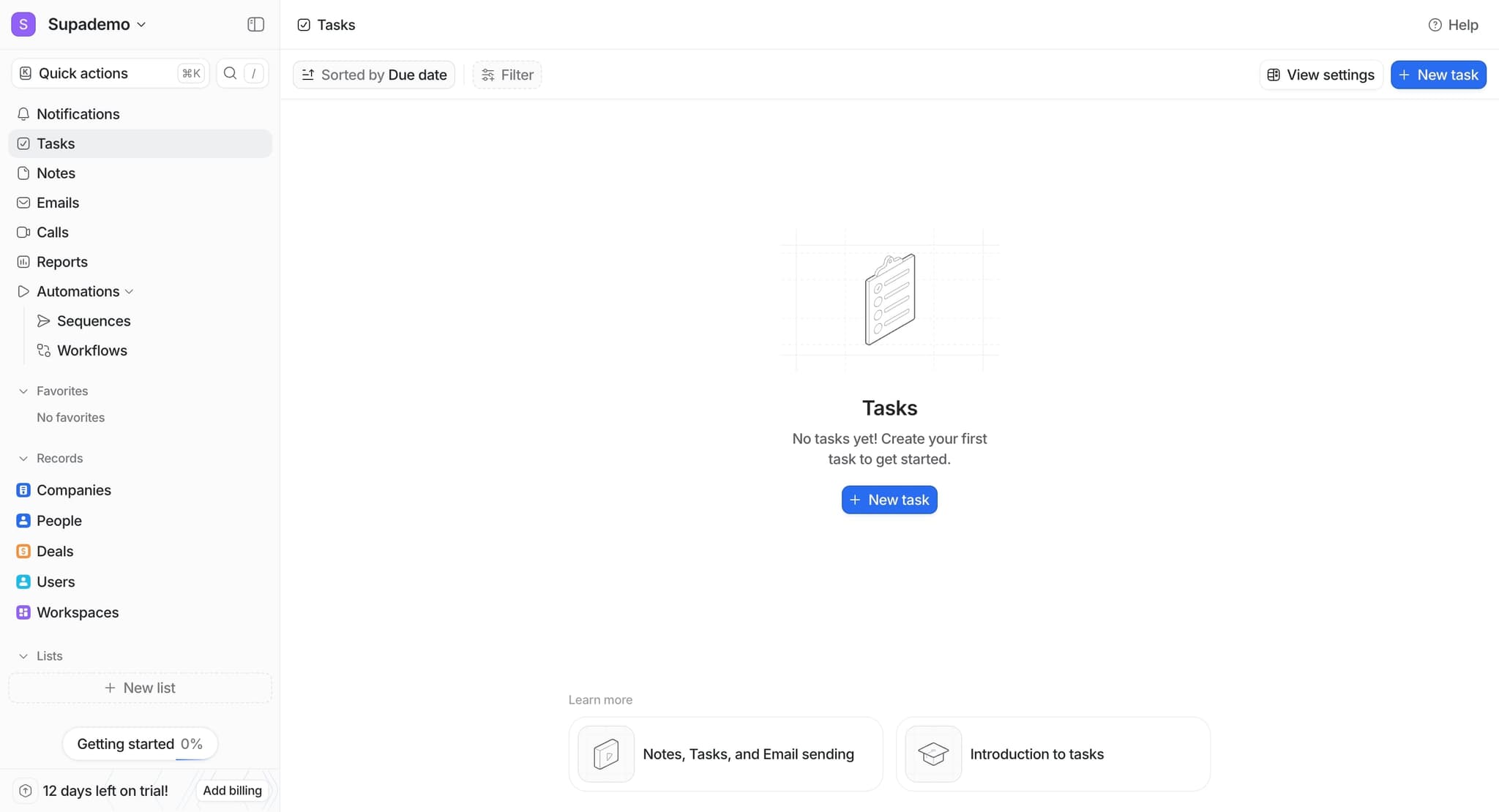The height and width of the screenshot is (812, 1499).
Task: Click the Tasks checkmark icon in header
Action: click(x=303, y=24)
